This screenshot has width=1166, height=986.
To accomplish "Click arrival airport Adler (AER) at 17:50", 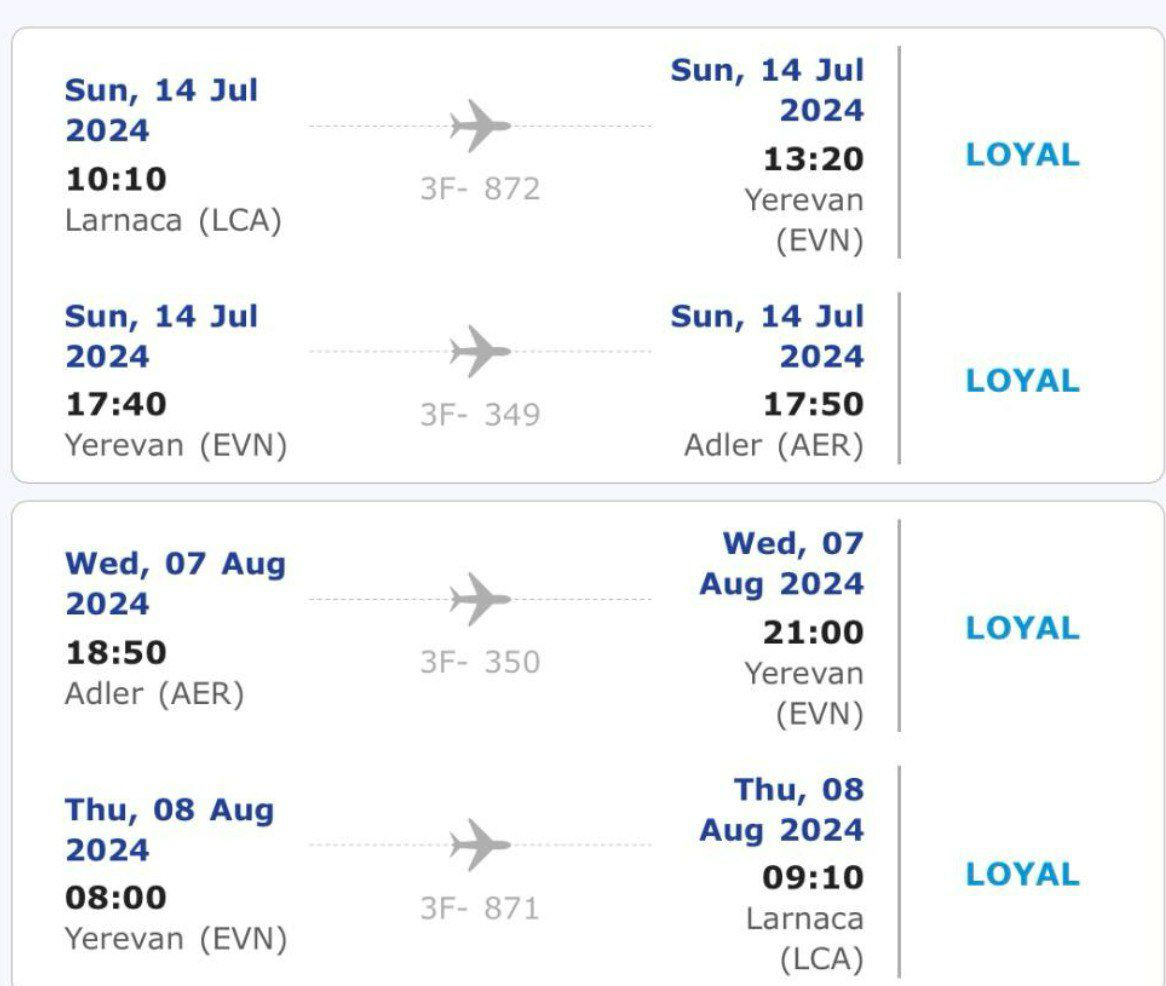I will point(773,446).
